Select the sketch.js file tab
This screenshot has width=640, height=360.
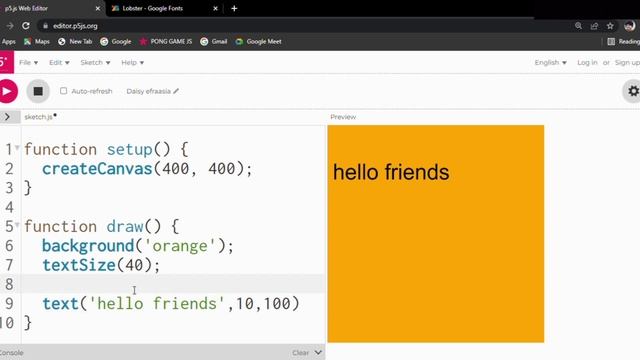tap(40, 117)
